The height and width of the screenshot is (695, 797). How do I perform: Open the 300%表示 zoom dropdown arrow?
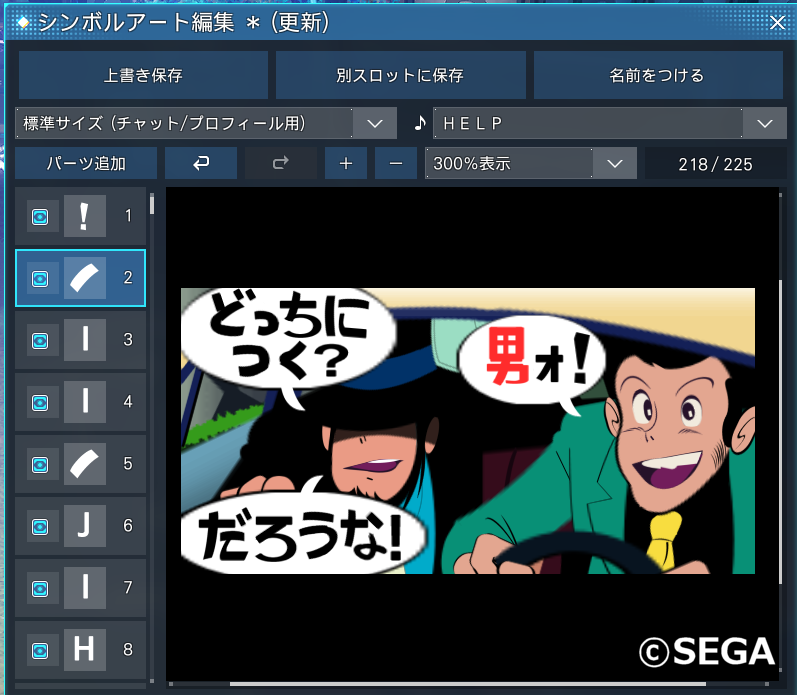(615, 163)
